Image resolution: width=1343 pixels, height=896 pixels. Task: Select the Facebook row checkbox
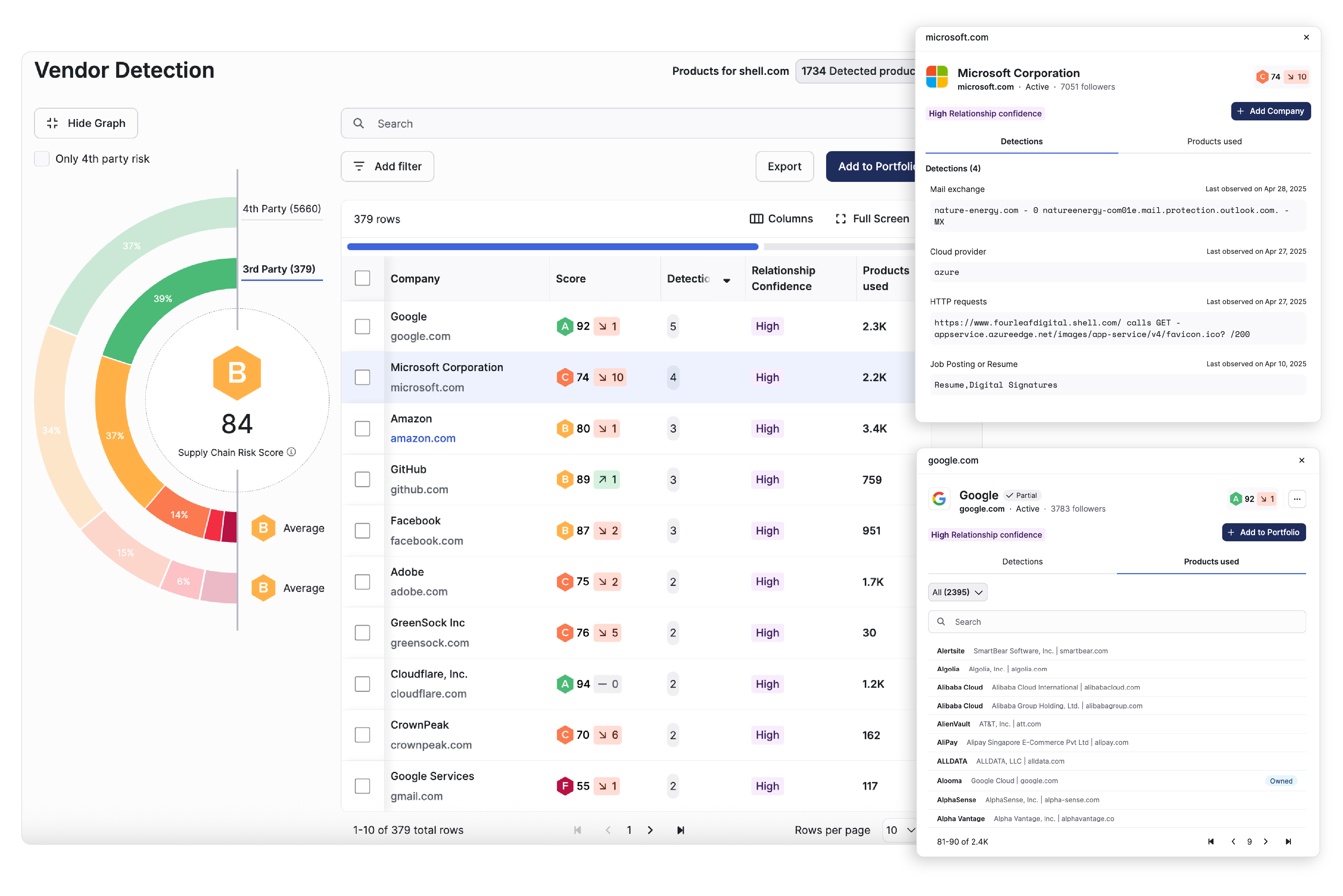(x=362, y=531)
